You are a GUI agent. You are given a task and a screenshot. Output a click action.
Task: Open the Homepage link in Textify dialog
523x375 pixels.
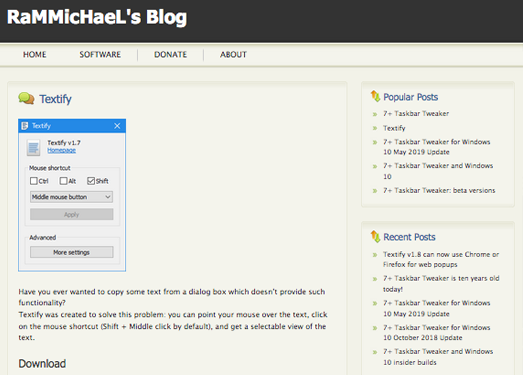(61, 150)
